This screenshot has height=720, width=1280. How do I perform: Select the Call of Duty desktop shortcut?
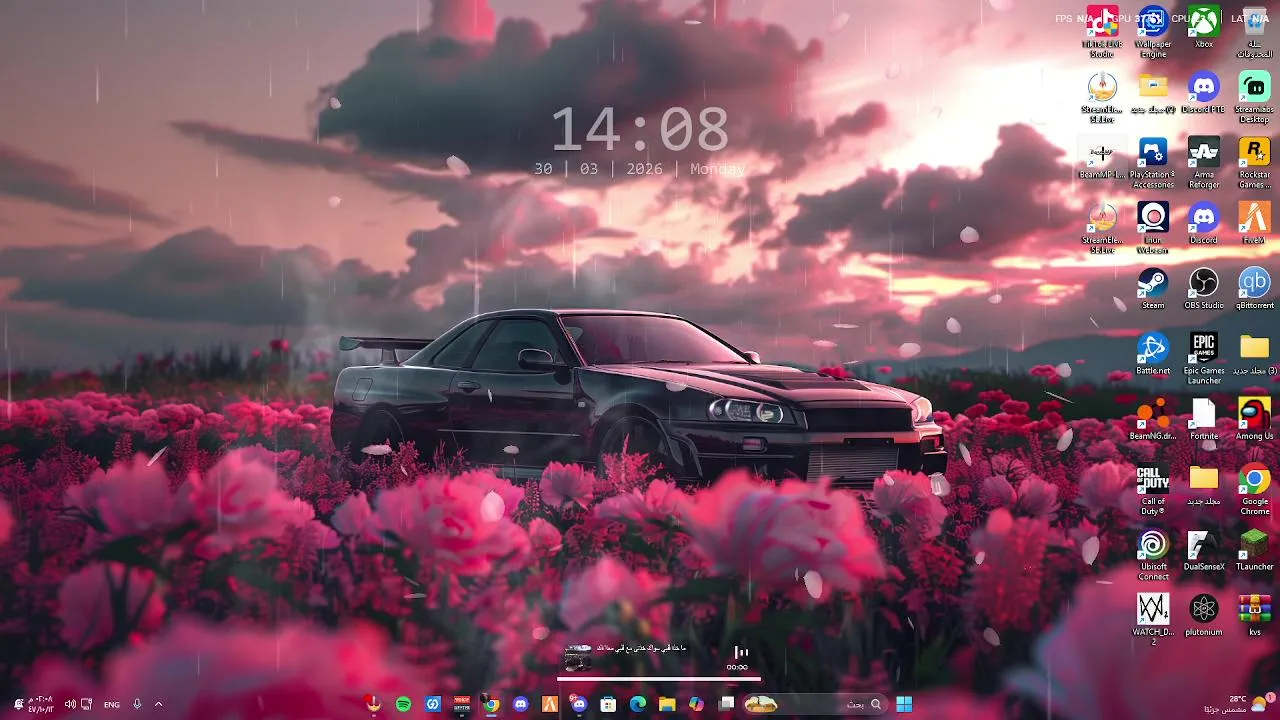click(1153, 489)
